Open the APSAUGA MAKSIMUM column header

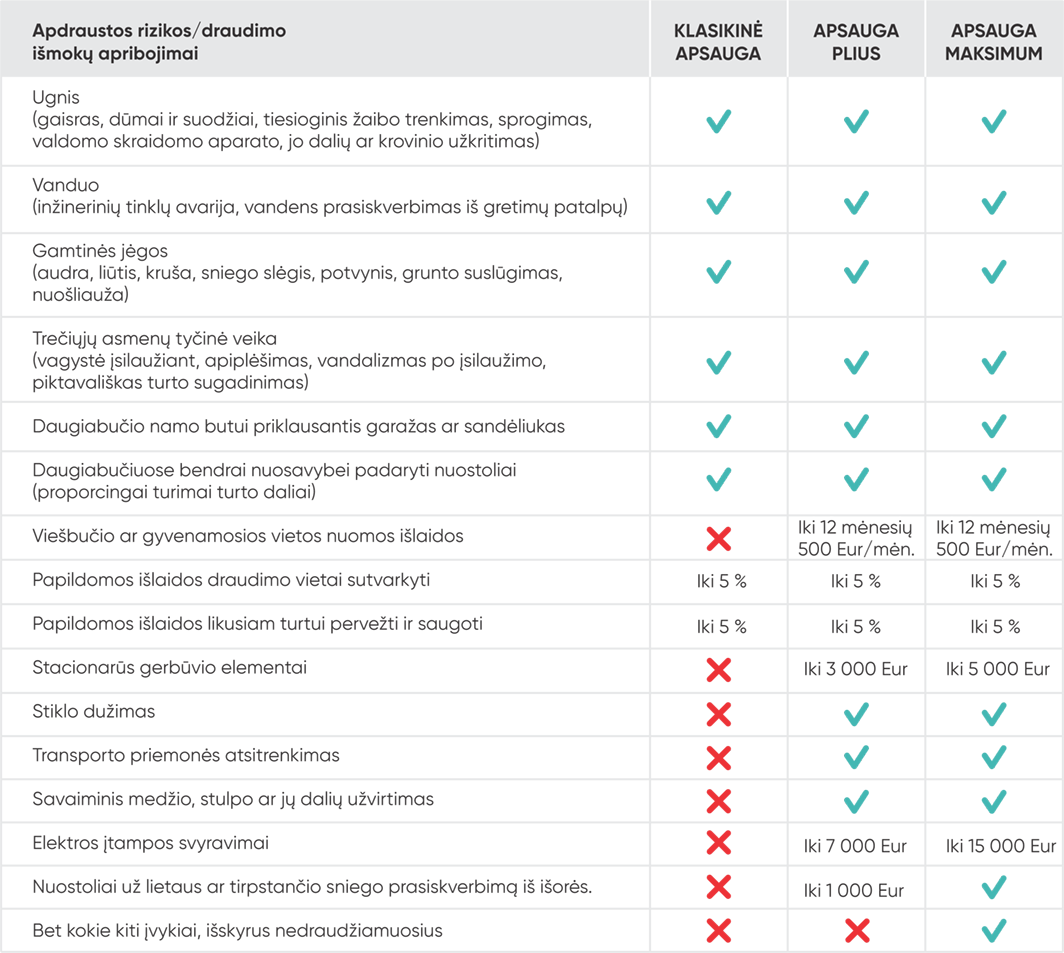click(994, 42)
